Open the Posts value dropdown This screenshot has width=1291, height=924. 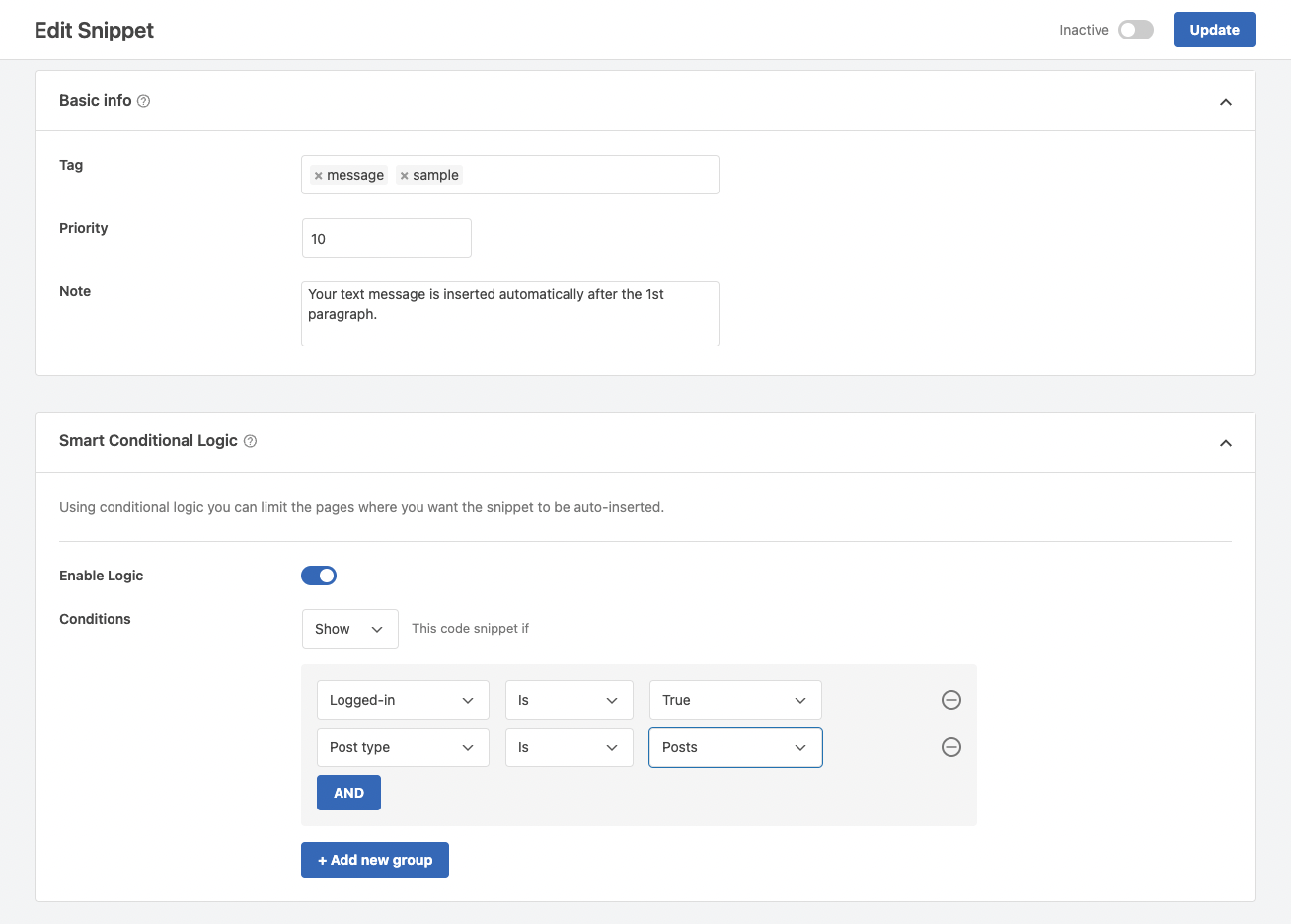tap(735, 747)
